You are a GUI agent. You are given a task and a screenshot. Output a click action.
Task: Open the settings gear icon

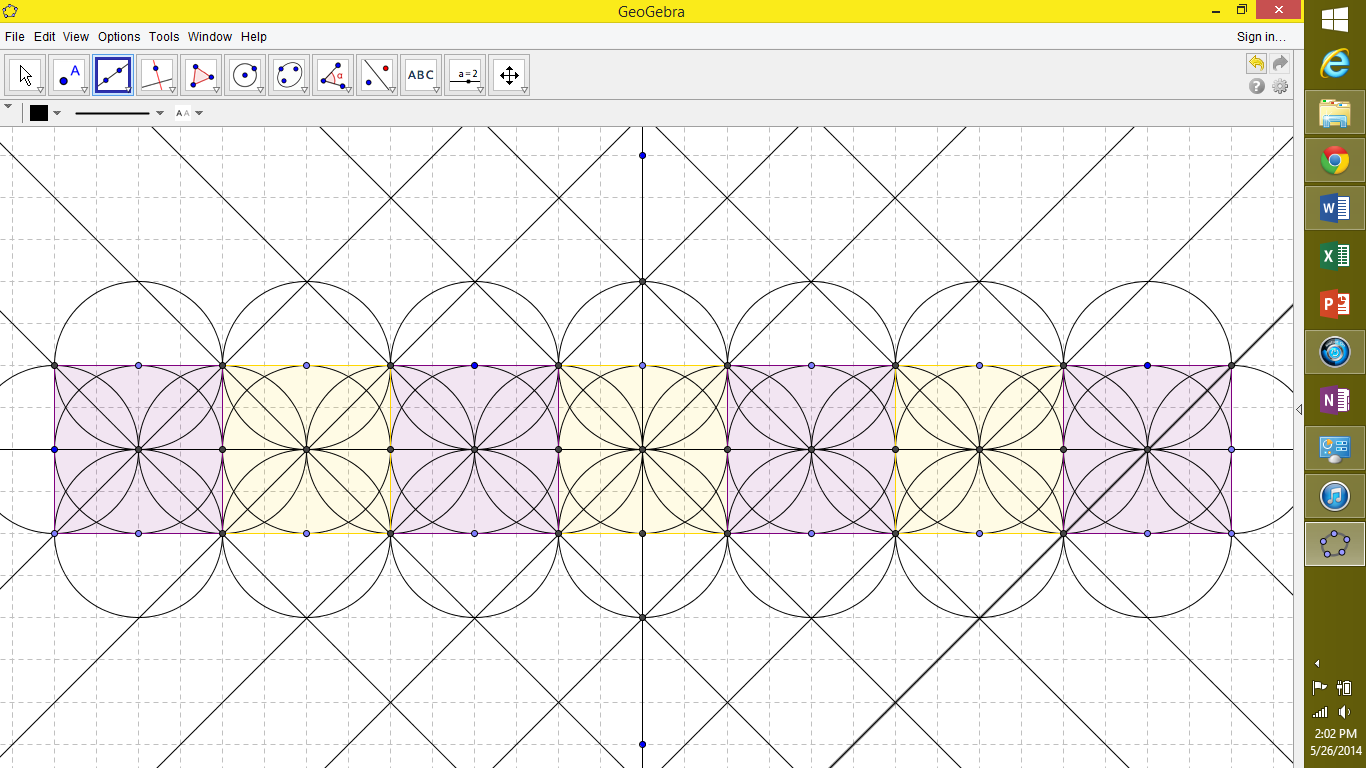(x=1280, y=87)
